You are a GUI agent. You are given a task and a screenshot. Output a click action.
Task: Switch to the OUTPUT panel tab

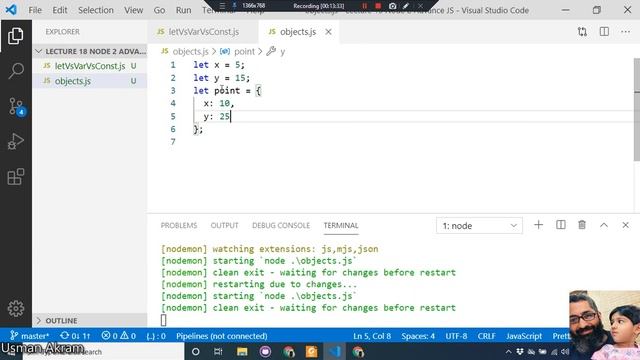coord(224,225)
